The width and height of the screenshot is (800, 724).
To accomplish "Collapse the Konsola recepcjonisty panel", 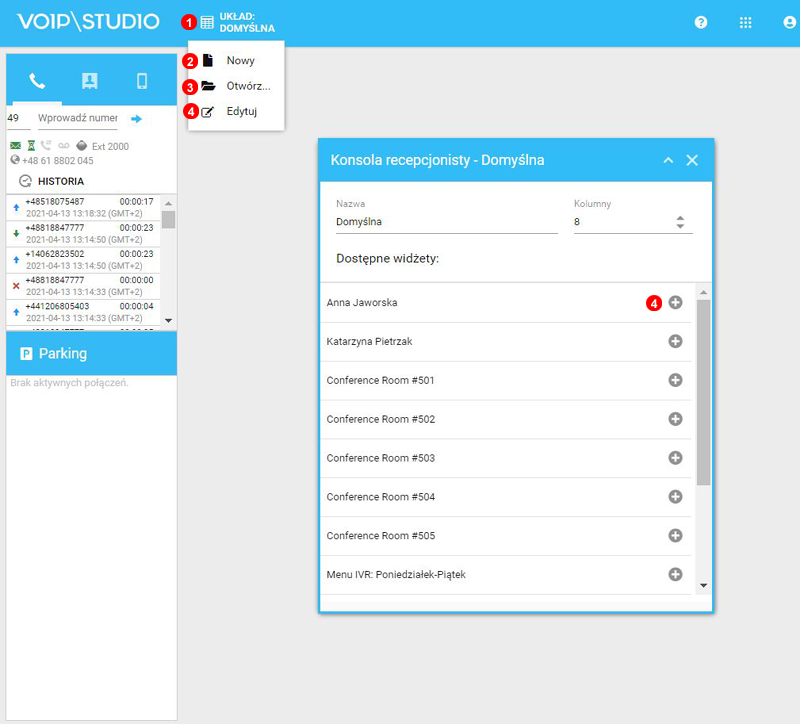I will point(668,160).
